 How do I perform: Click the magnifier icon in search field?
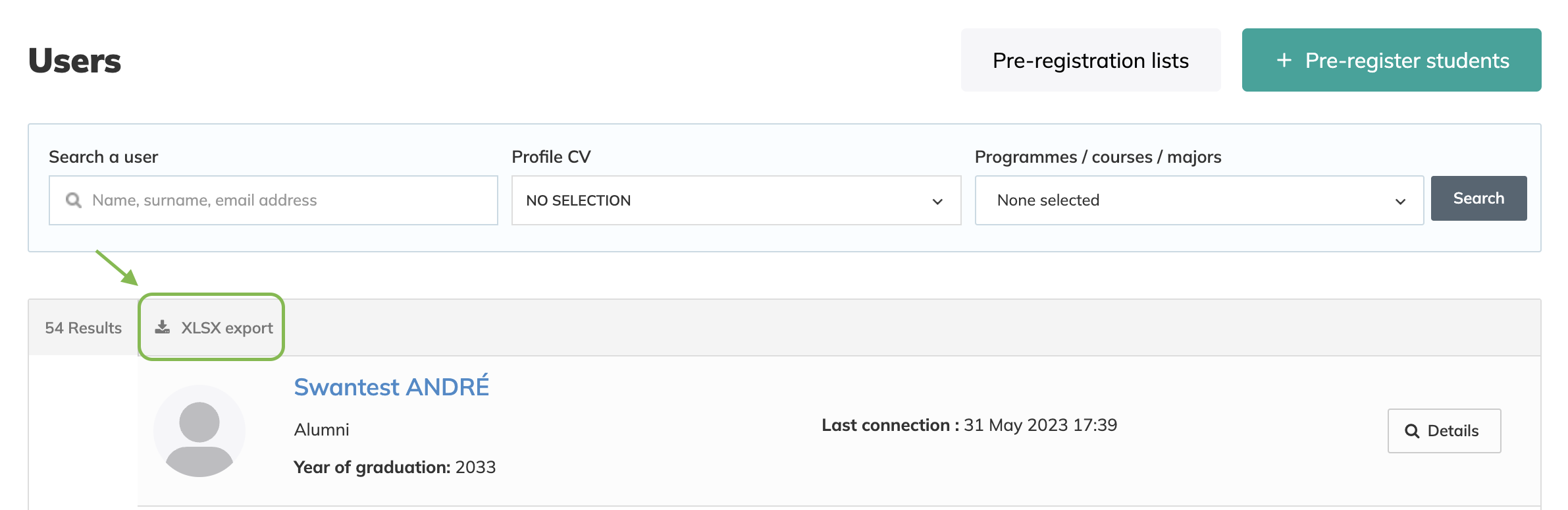74,200
